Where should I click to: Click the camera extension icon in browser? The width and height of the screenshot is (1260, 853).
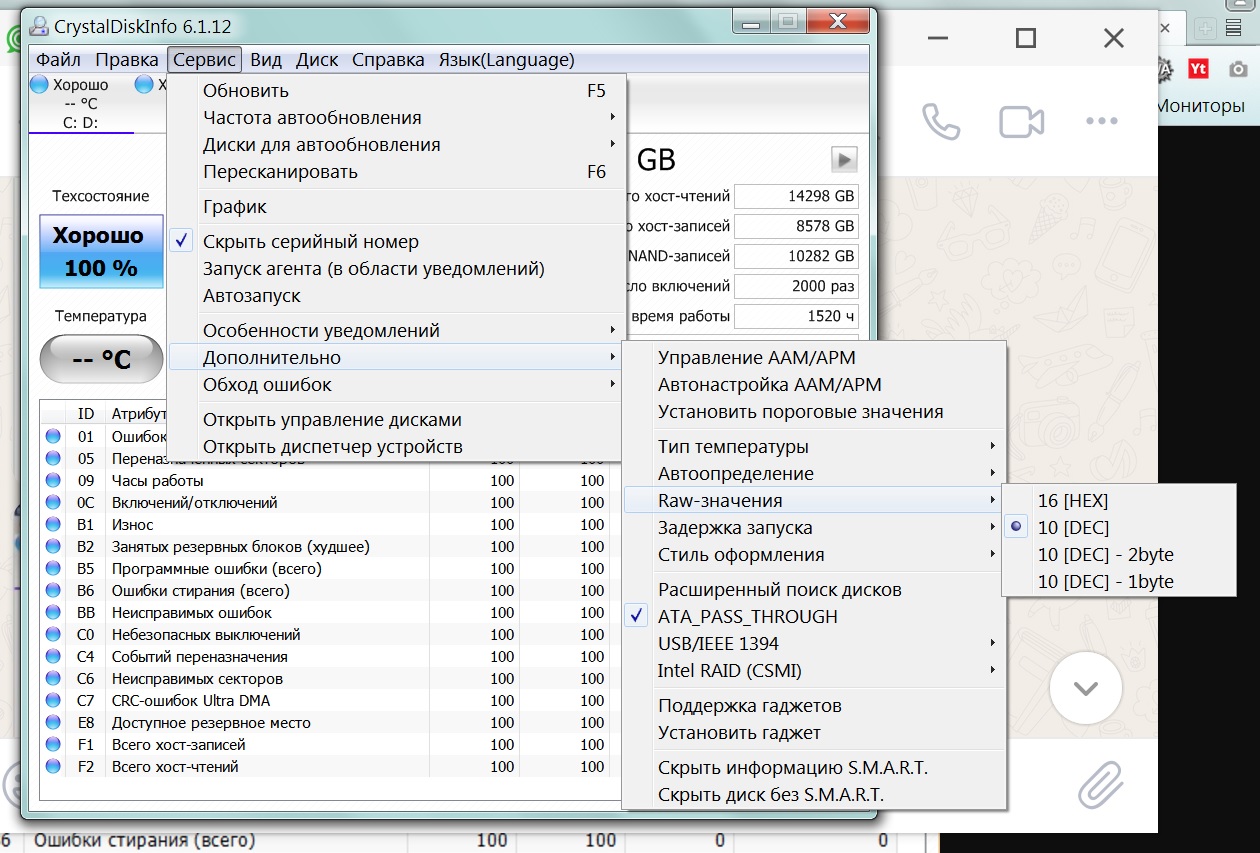[1238, 69]
